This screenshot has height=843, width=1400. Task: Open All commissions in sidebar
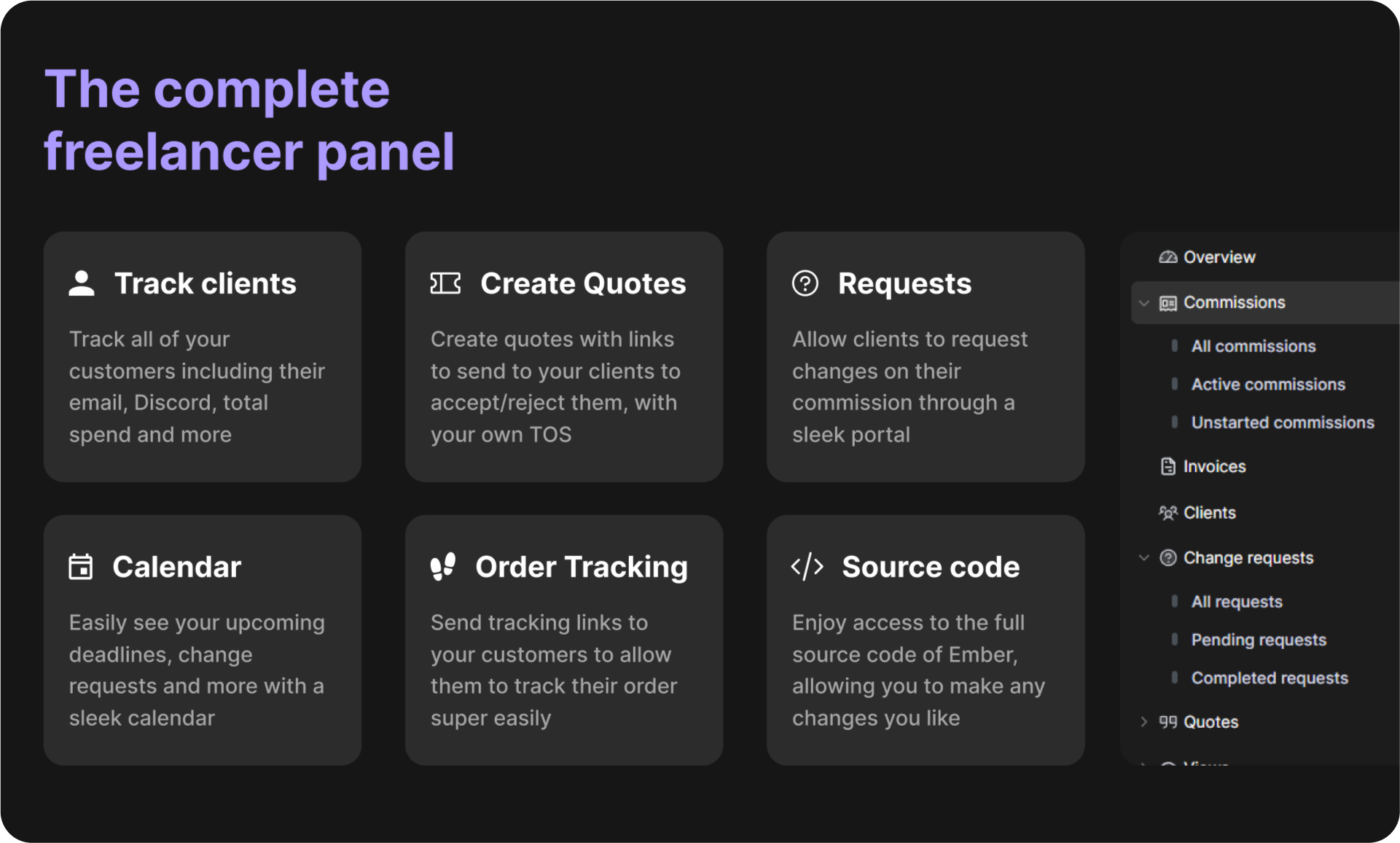tap(1253, 347)
